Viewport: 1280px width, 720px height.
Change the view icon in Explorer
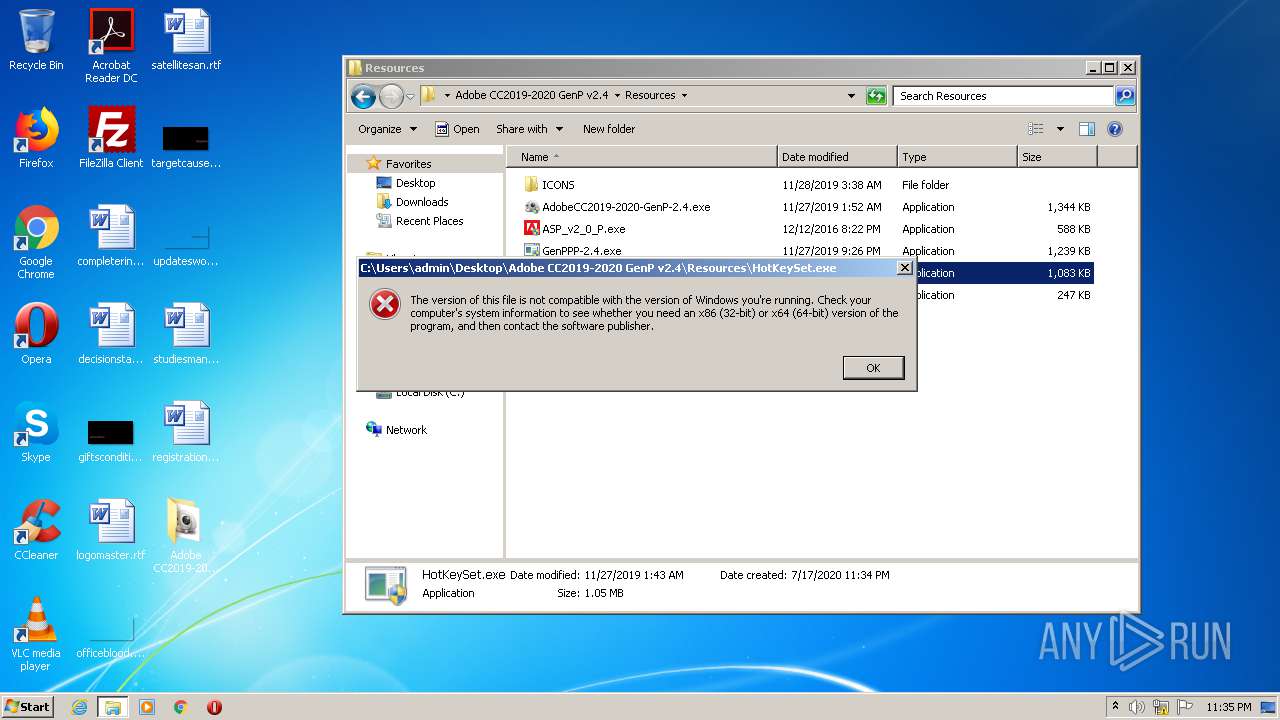point(1036,129)
